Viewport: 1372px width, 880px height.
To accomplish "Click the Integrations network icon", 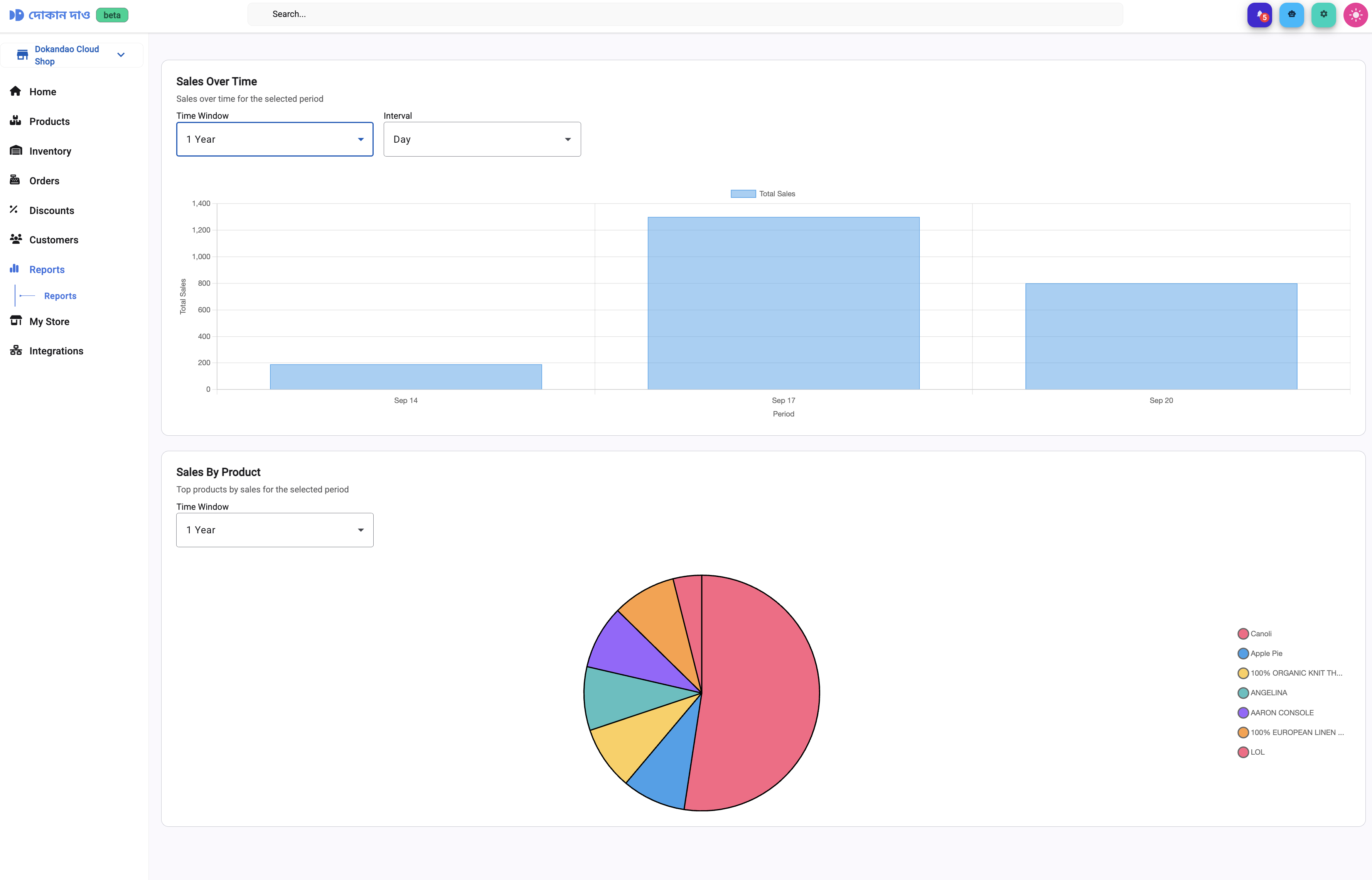I will click(x=15, y=350).
